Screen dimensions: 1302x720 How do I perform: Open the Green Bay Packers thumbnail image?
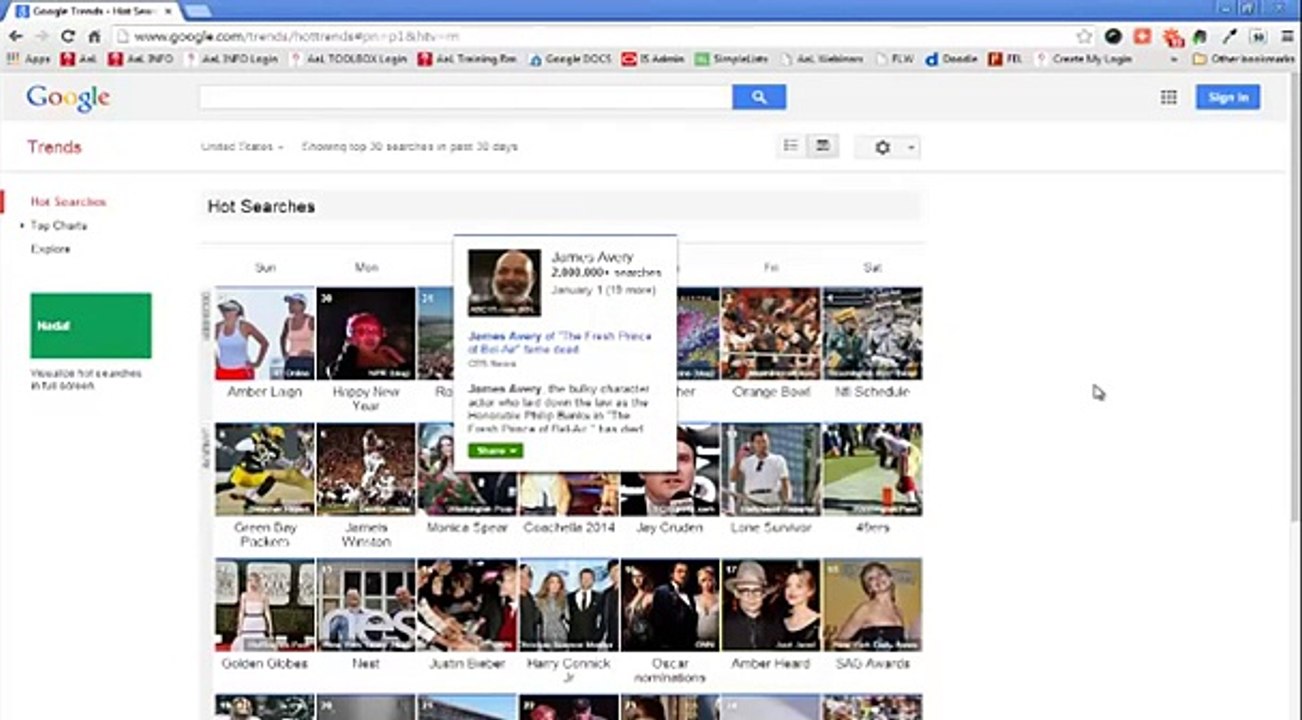(265, 470)
